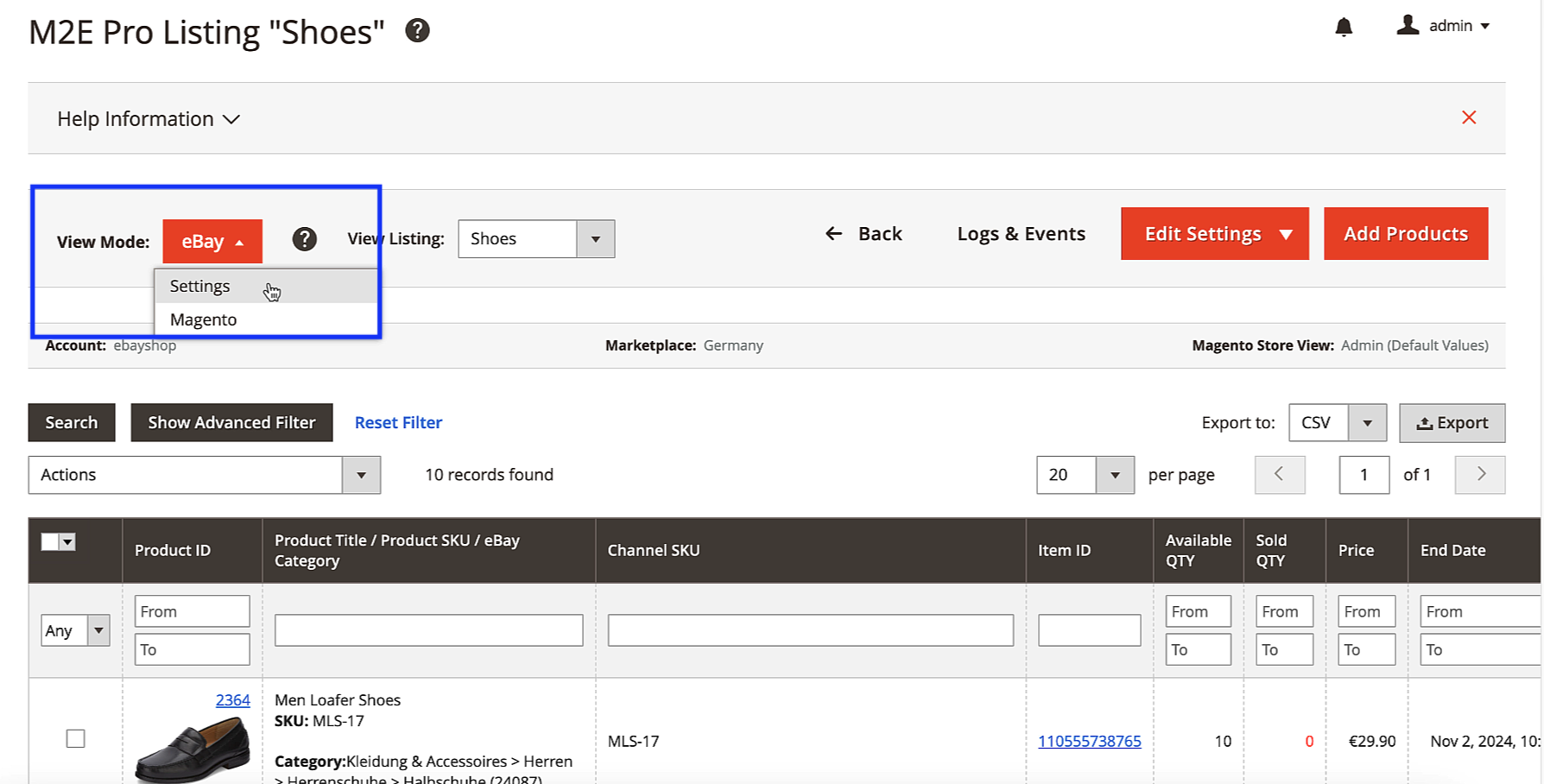
Task: Go to previous page arrow
Action: click(x=1280, y=475)
